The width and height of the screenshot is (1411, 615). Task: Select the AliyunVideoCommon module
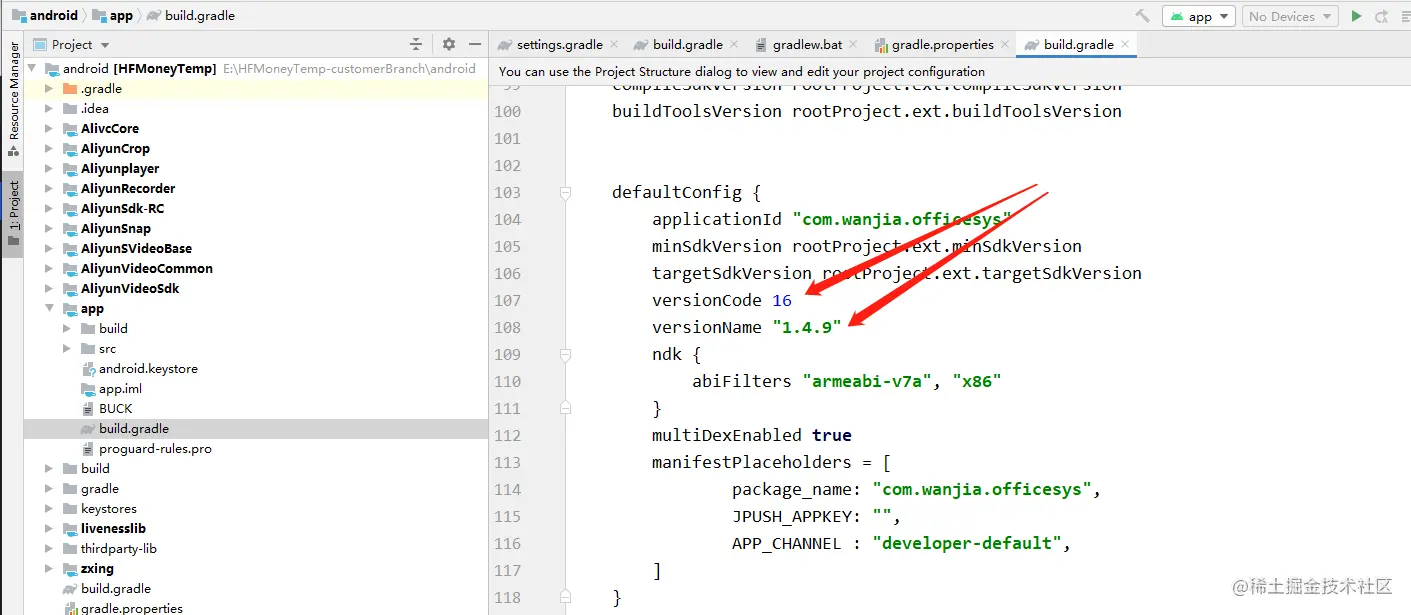(147, 268)
